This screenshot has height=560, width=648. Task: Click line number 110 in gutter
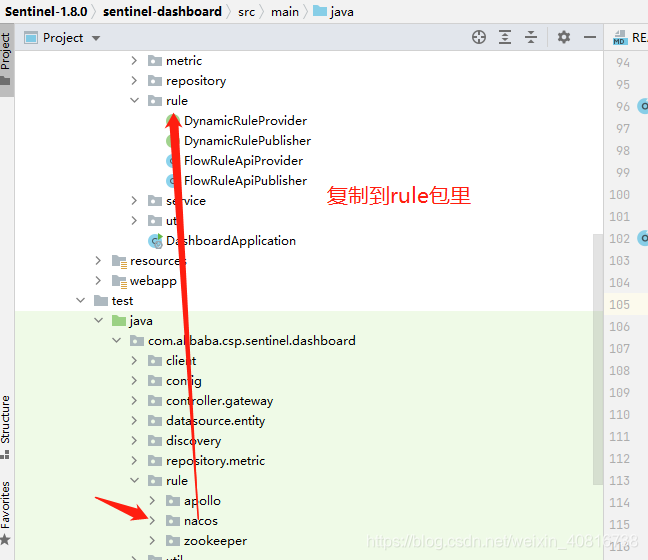pyautogui.click(x=619, y=415)
